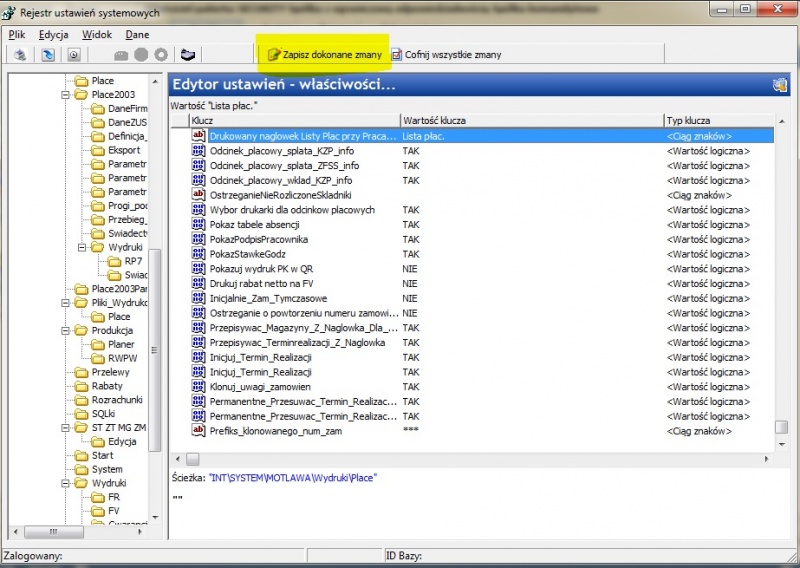Open the Dane menu
The width and height of the screenshot is (800, 568).
click(x=137, y=35)
